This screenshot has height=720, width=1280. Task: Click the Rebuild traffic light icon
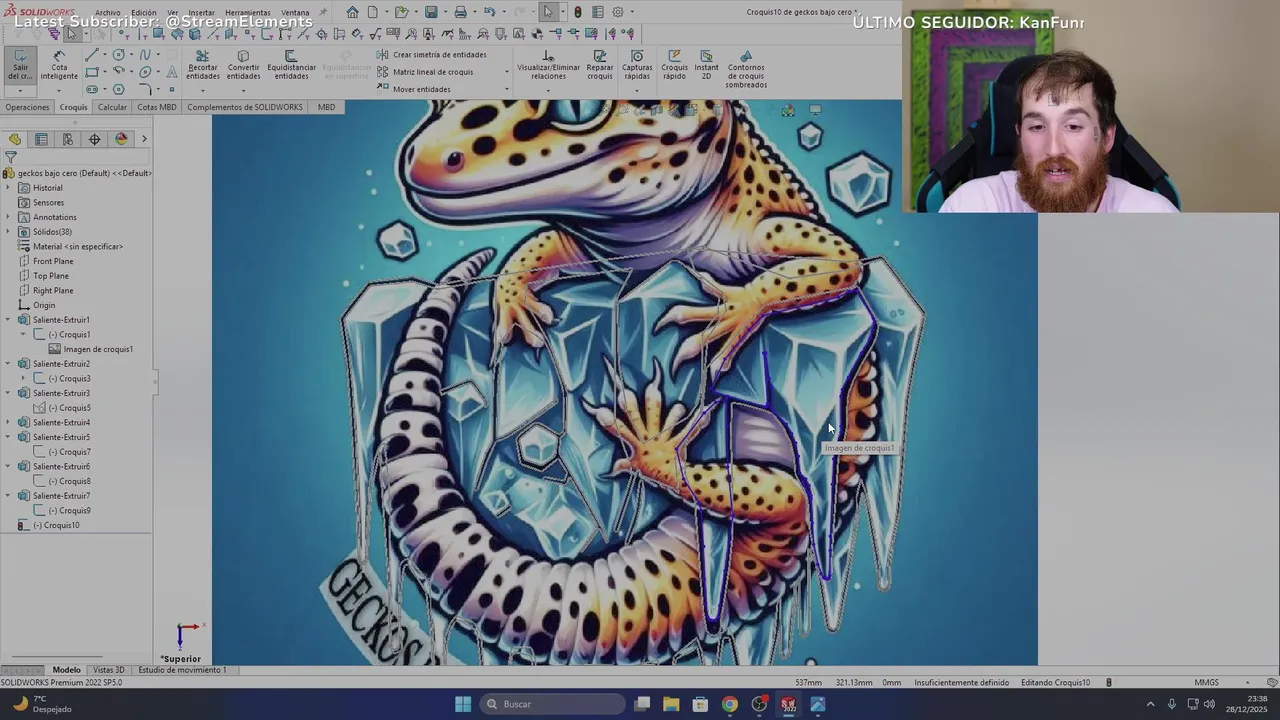click(577, 12)
